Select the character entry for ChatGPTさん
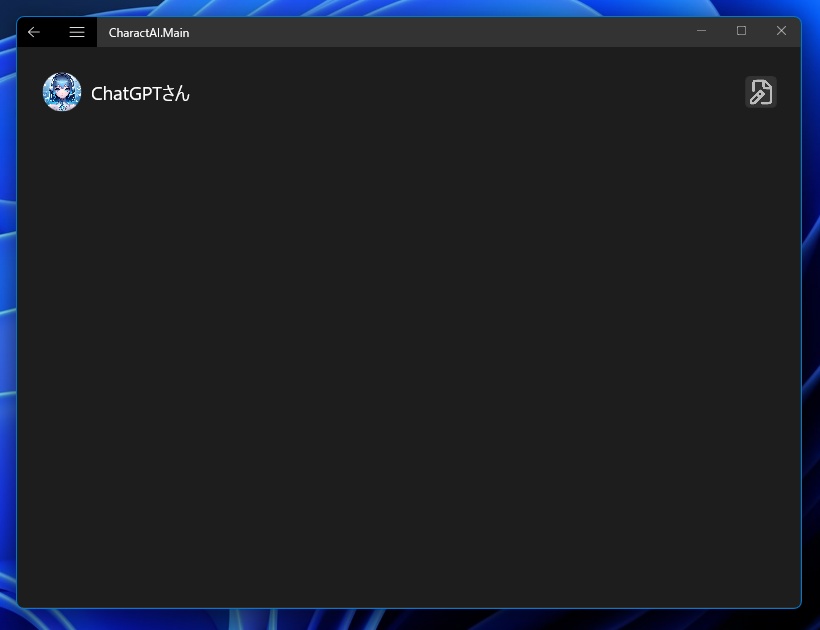Viewport: 820px width, 630px height. (140, 92)
